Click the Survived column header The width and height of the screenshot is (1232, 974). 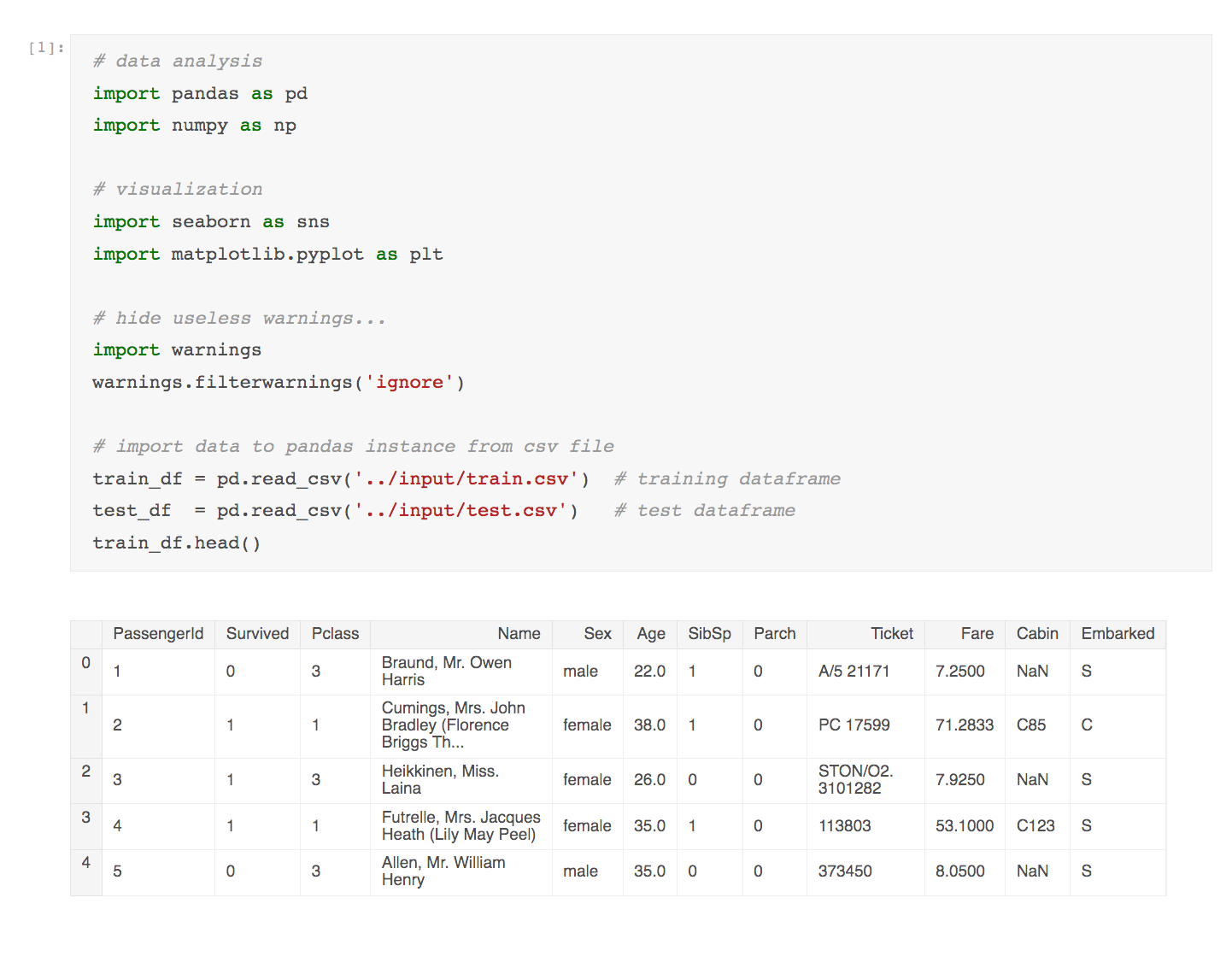coord(257,634)
